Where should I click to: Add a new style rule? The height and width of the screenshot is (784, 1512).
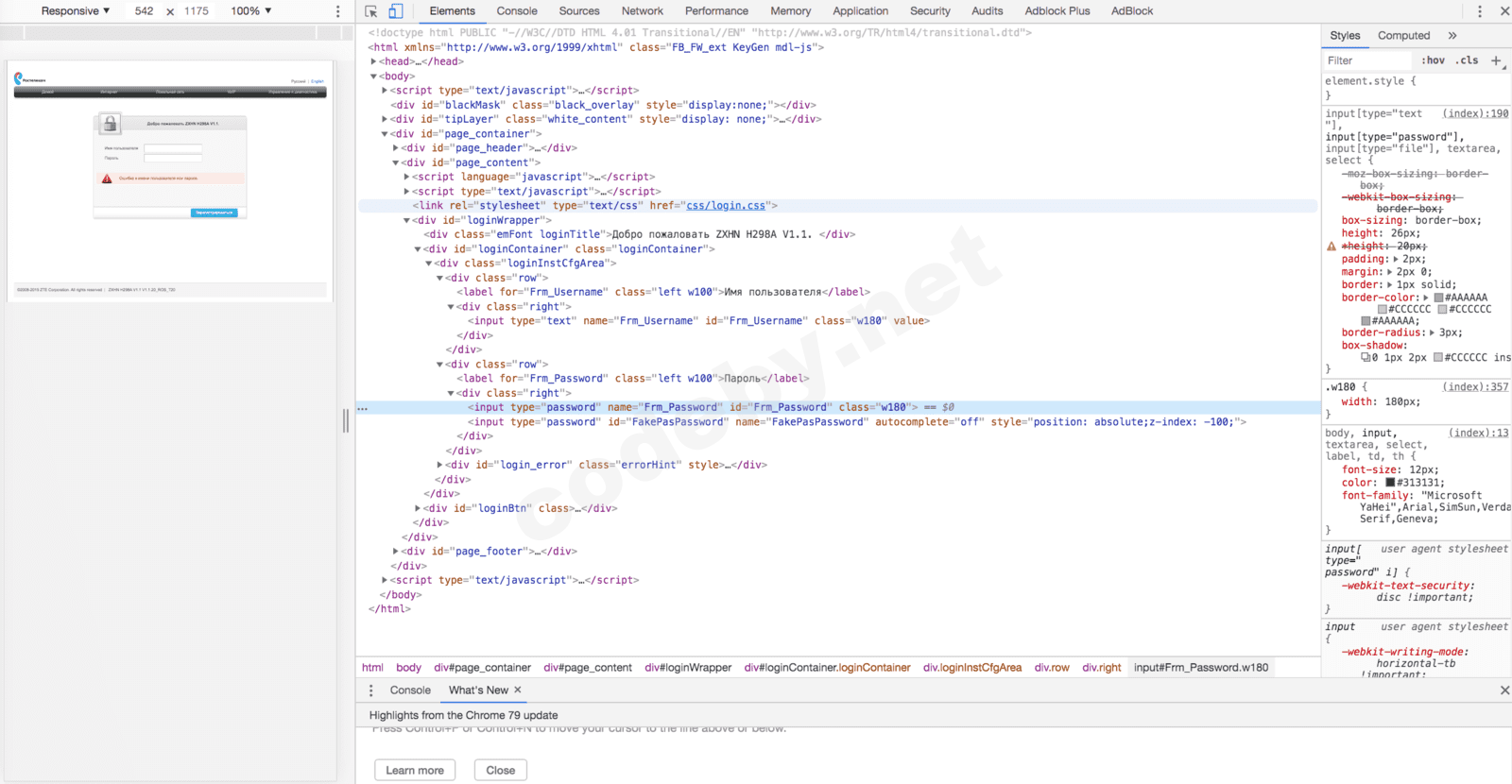1496,60
